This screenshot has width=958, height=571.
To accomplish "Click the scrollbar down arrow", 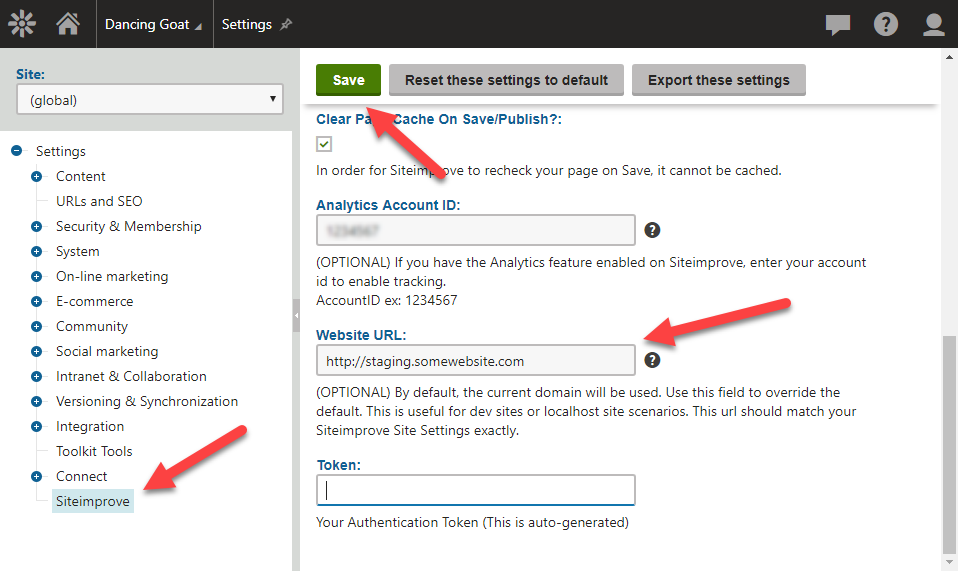I will coord(949,562).
